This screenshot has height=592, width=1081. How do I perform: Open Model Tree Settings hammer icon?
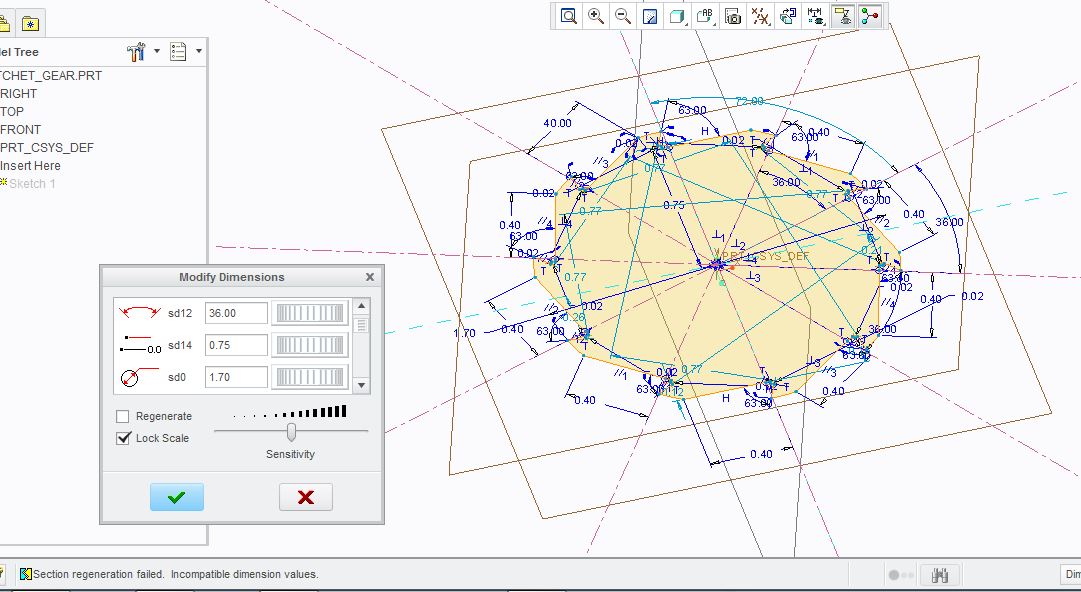pos(137,52)
